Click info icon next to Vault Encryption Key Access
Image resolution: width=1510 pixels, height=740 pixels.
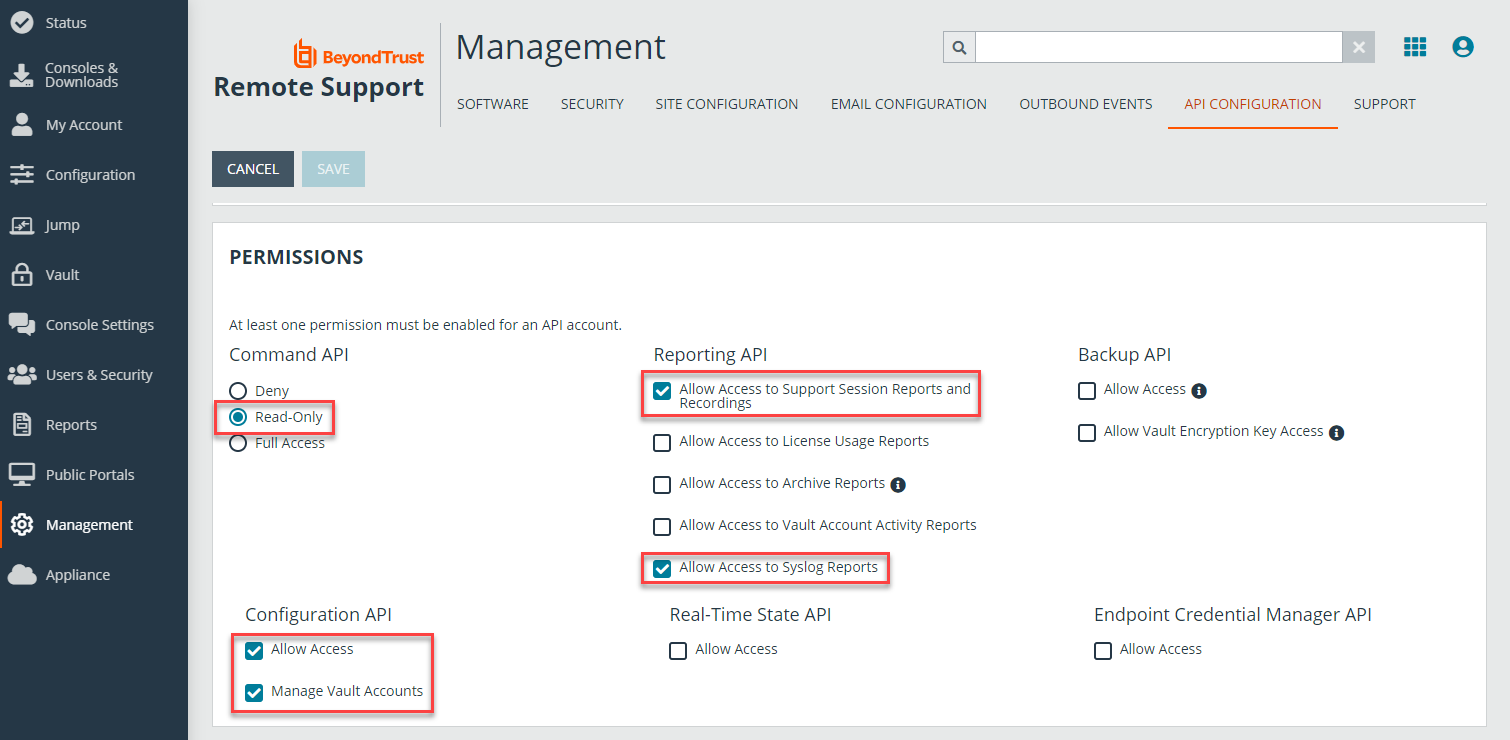pos(1337,433)
